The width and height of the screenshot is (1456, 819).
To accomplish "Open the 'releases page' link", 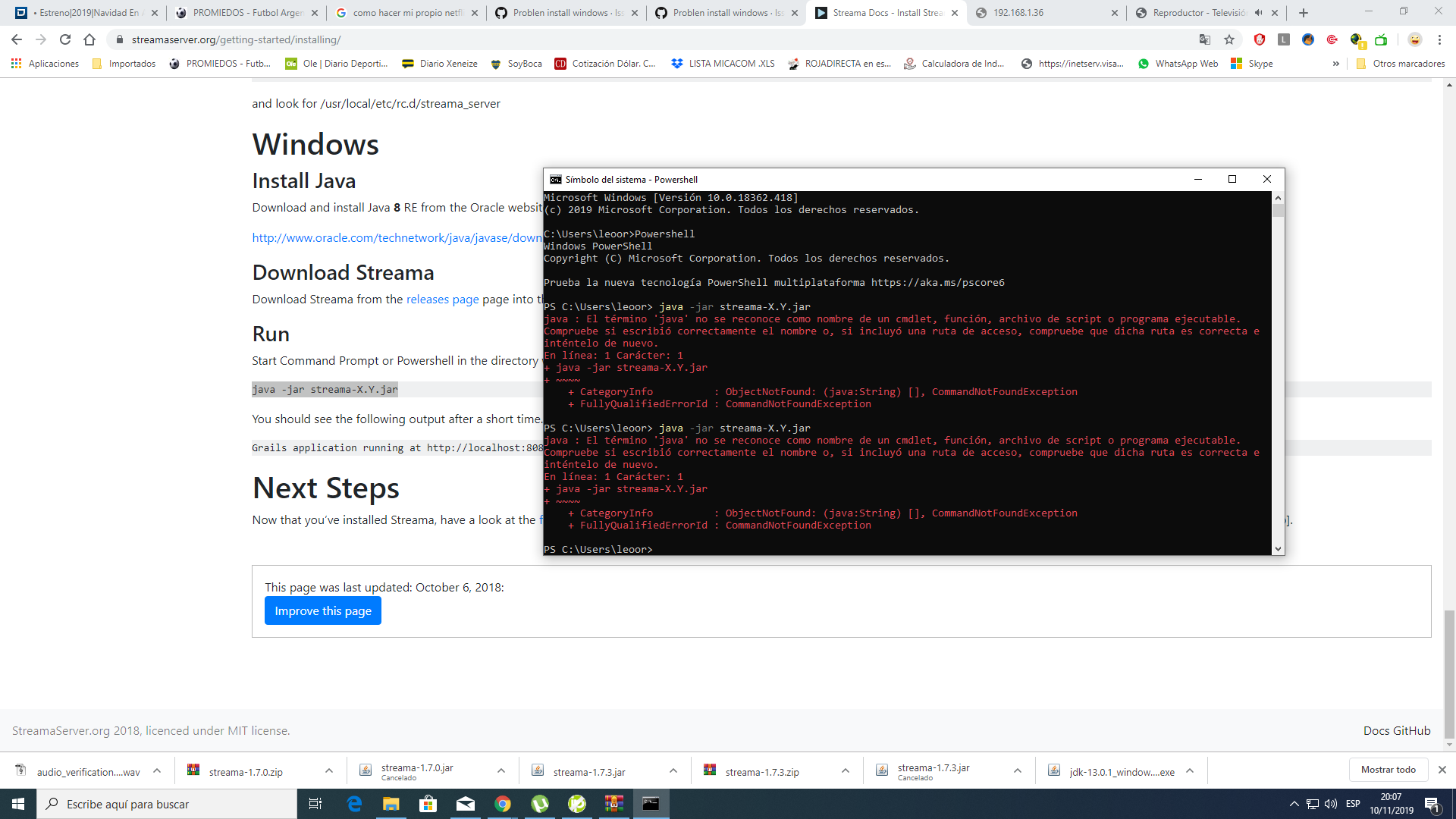I will pos(442,299).
